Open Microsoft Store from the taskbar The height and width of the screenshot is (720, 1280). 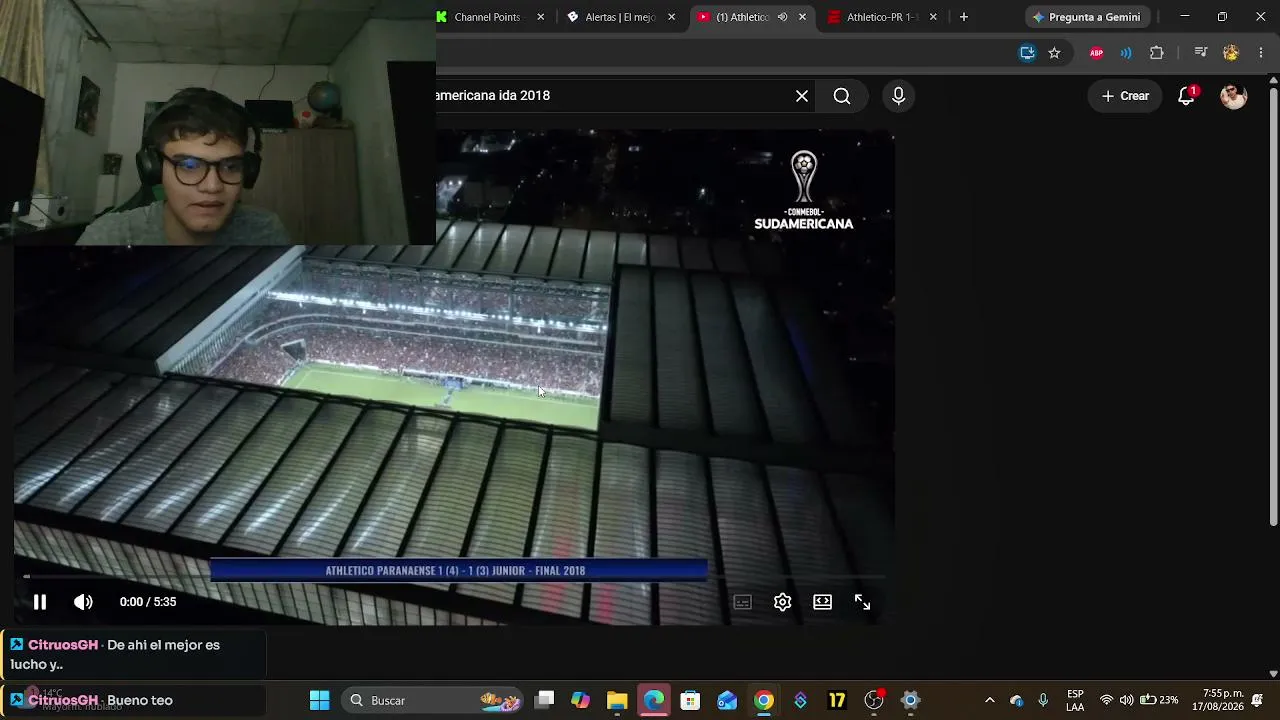tap(690, 700)
